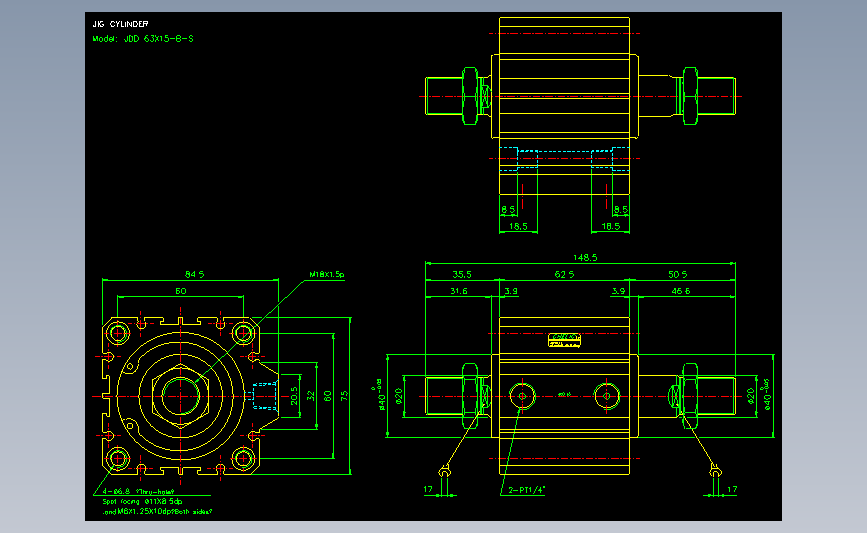867x533 pixels.
Task: Select the Ø20 rod diameter under 46.6
Action: tap(750, 396)
